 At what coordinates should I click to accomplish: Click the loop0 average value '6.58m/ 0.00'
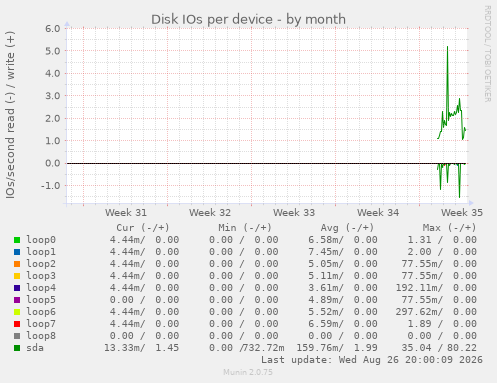pyautogui.click(x=343, y=240)
